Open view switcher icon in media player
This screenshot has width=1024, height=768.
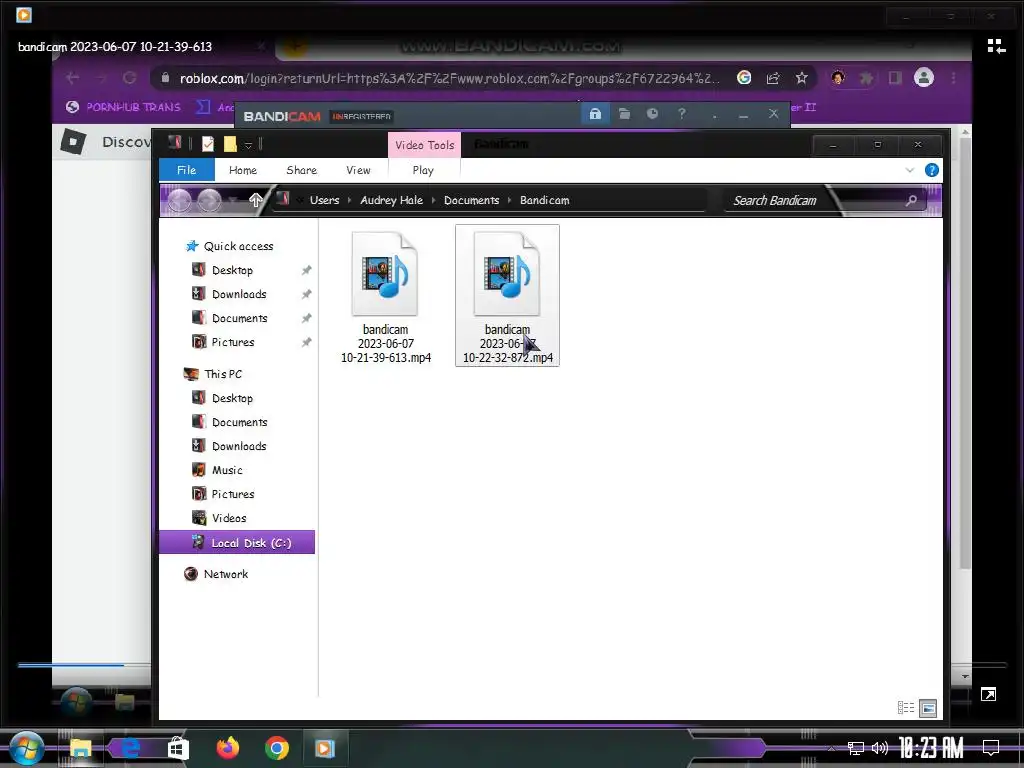pyautogui.click(x=996, y=46)
